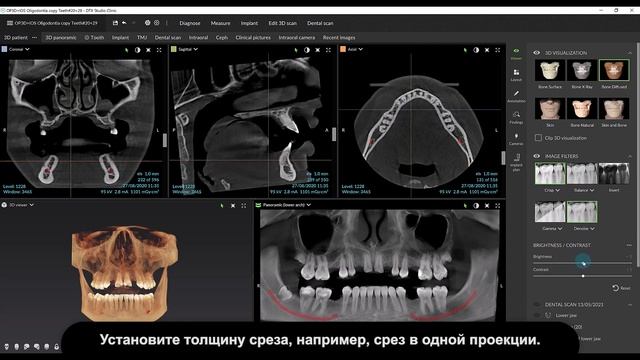Adjust the Brightness slider
The height and width of the screenshot is (360, 640).
pyautogui.click(x=582, y=263)
